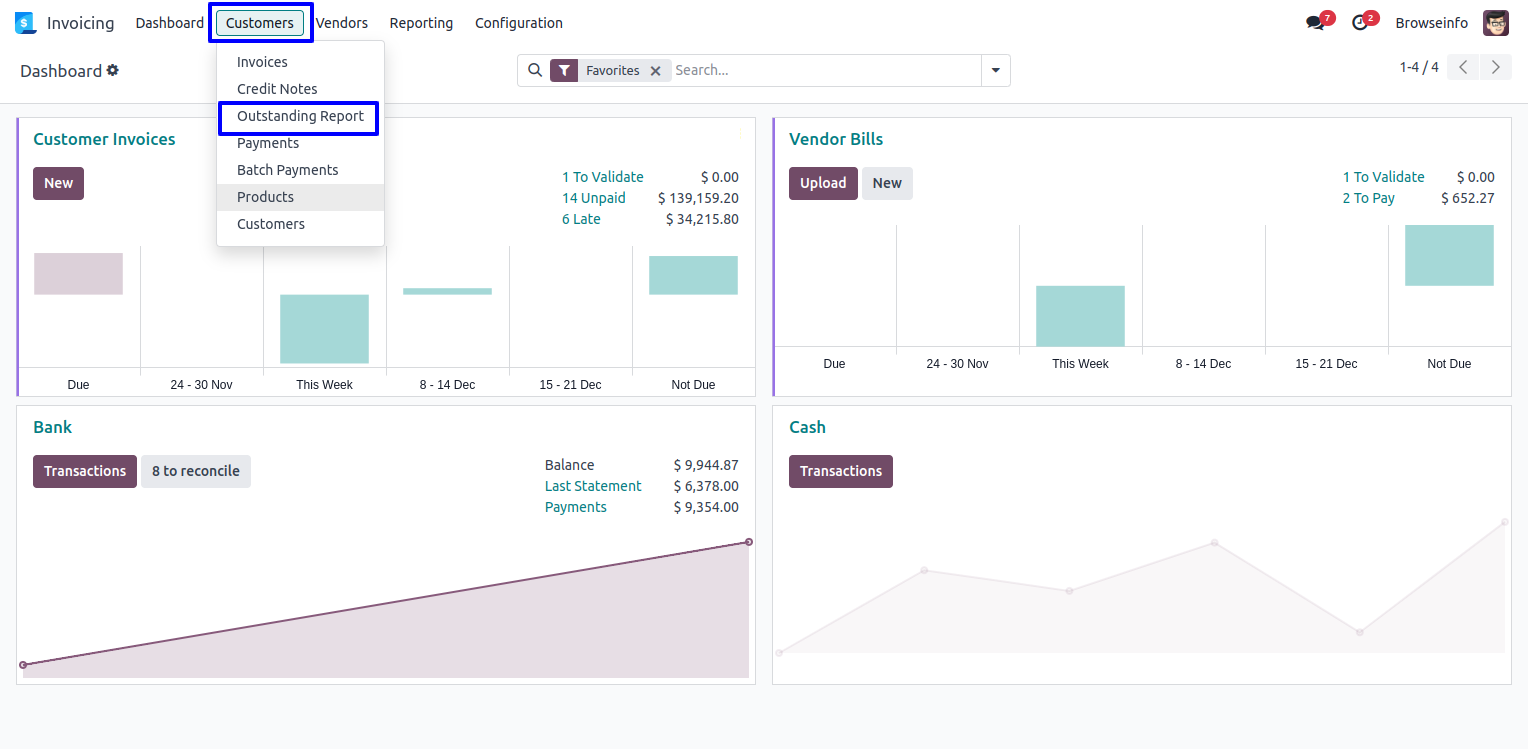Click the Invoicing app logo icon
1528x749 pixels.
pyautogui.click(x=25, y=23)
